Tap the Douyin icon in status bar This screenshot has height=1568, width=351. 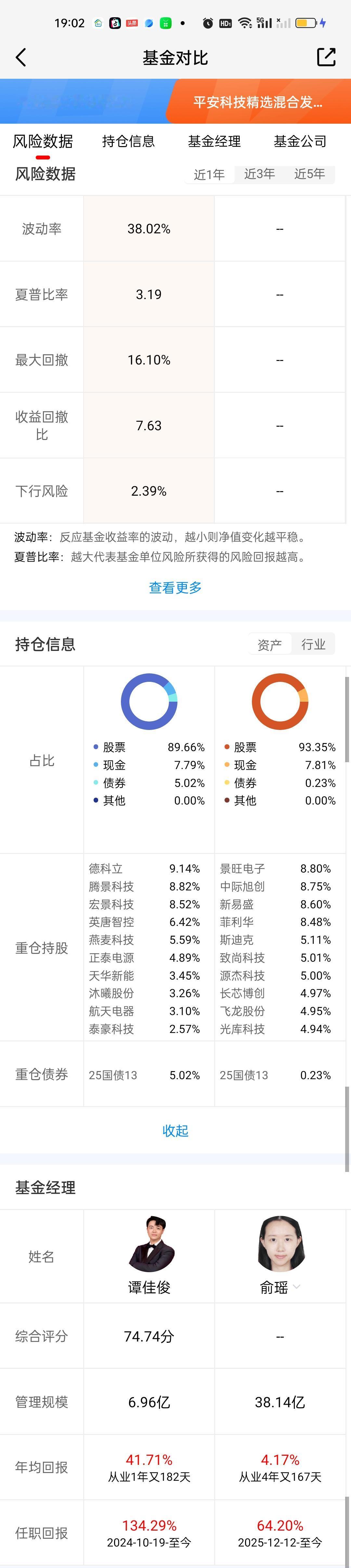[x=115, y=23]
